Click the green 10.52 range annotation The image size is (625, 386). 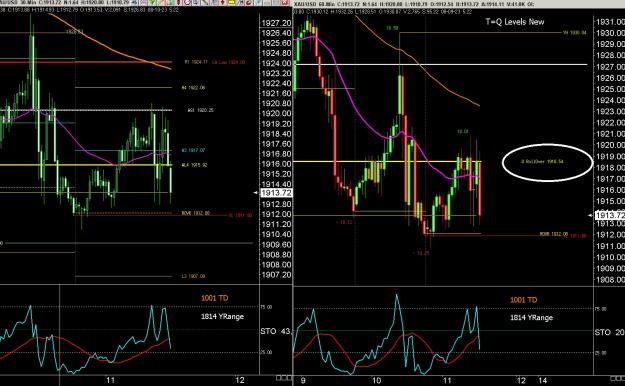point(392,28)
